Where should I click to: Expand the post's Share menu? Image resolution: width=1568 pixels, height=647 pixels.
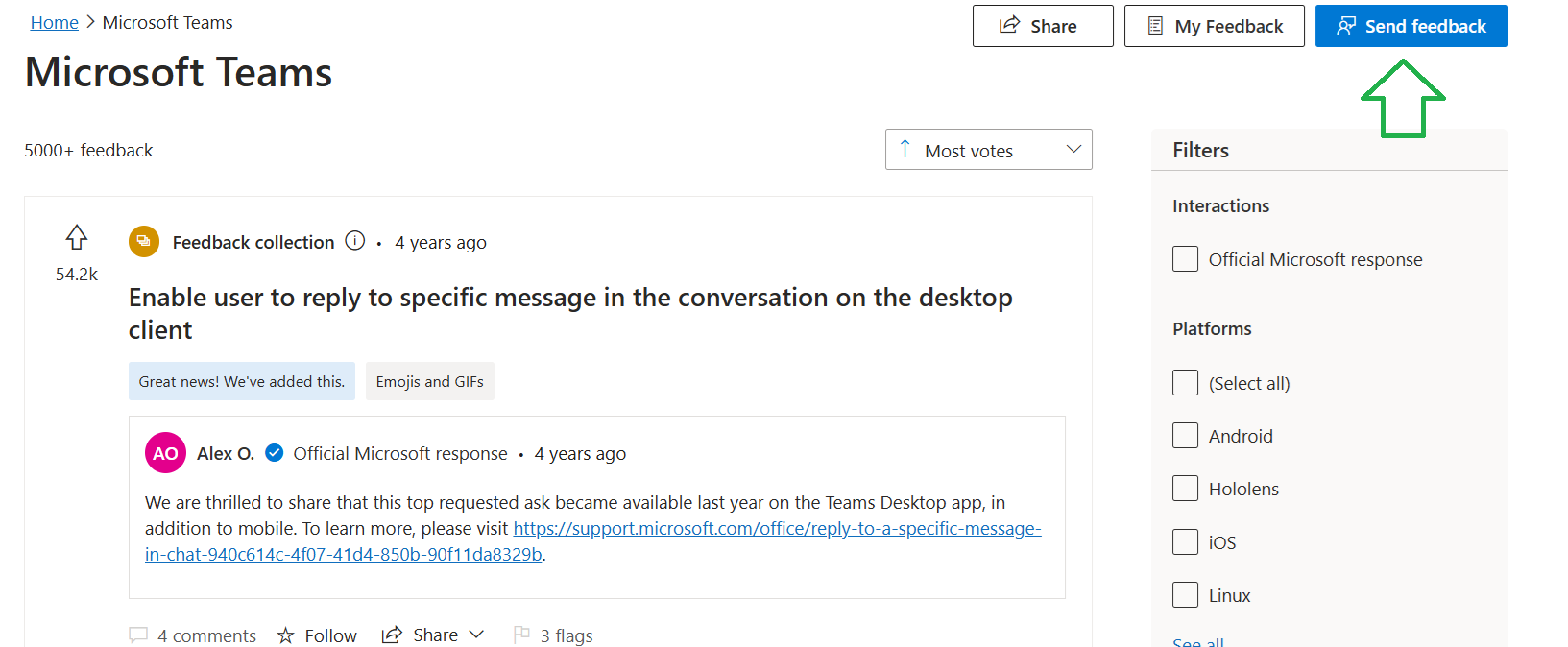(433, 635)
